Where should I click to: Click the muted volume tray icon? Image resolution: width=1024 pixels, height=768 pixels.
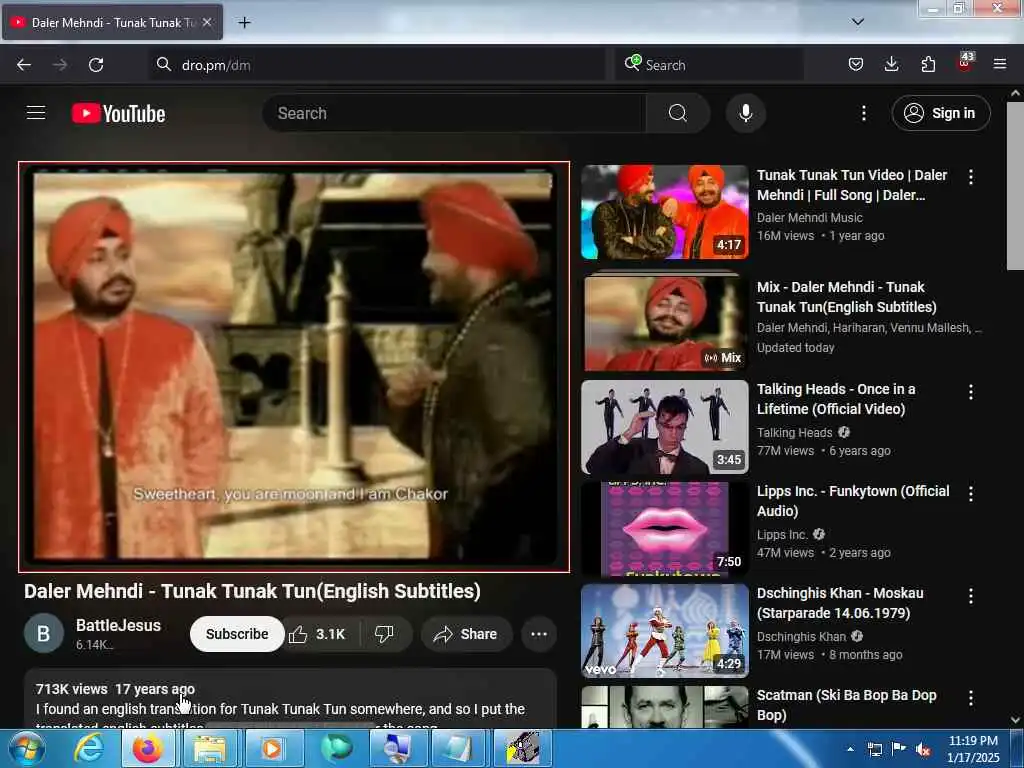[923, 750]
